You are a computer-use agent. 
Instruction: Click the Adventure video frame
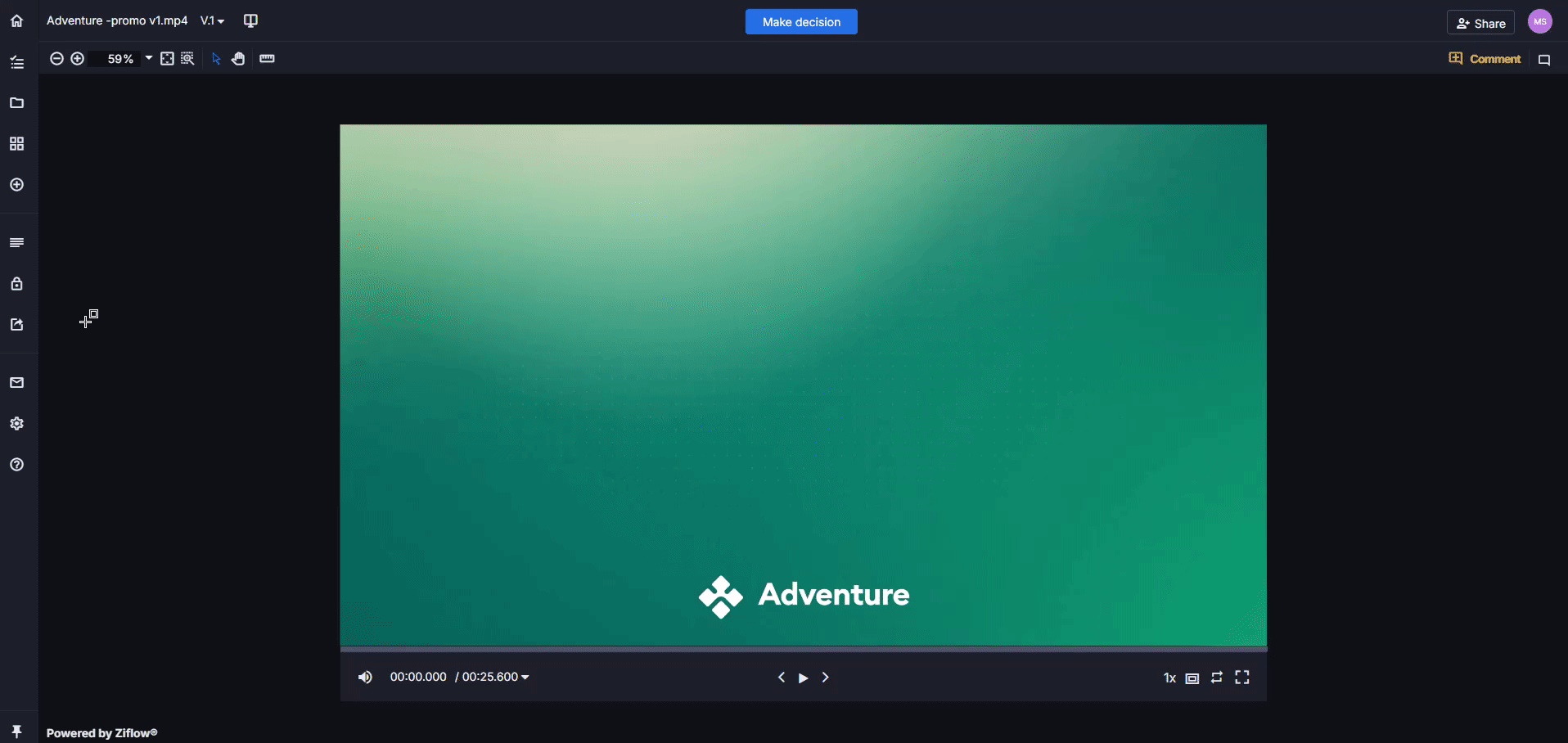point(804,385)
